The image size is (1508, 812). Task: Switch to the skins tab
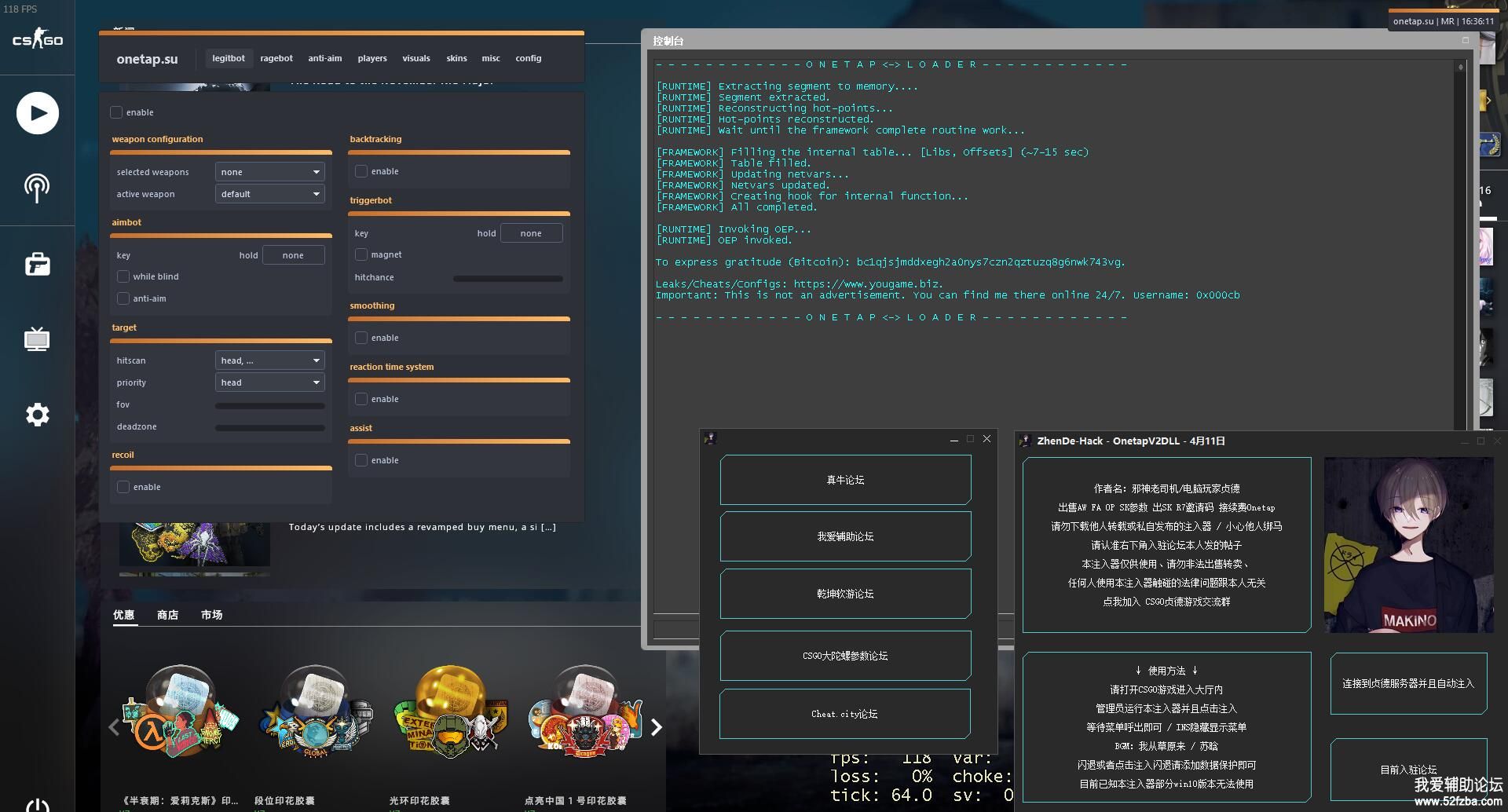click(456, 58)
